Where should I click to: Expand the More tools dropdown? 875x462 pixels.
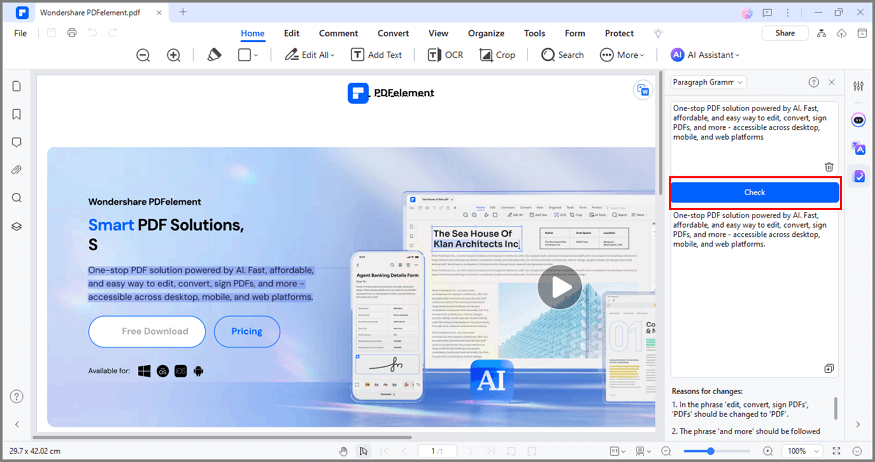pos(622,55)
